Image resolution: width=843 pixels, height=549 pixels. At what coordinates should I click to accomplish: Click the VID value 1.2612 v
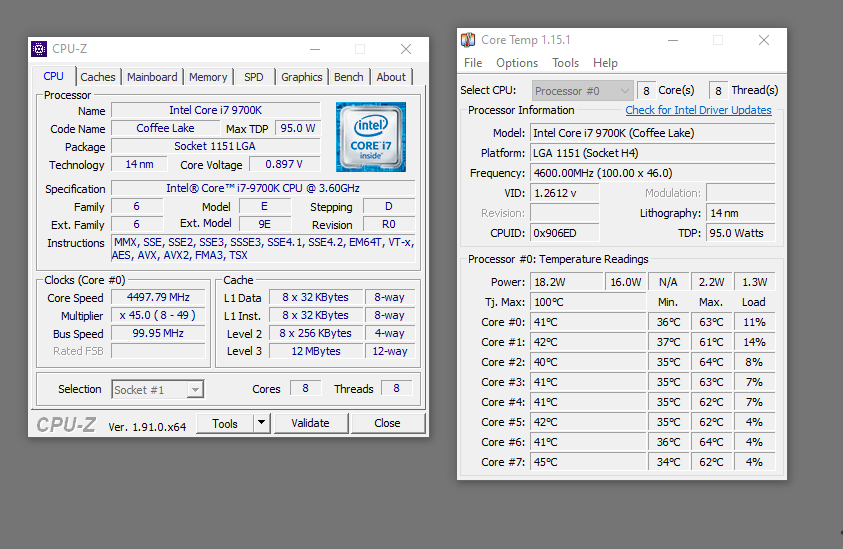565,193
